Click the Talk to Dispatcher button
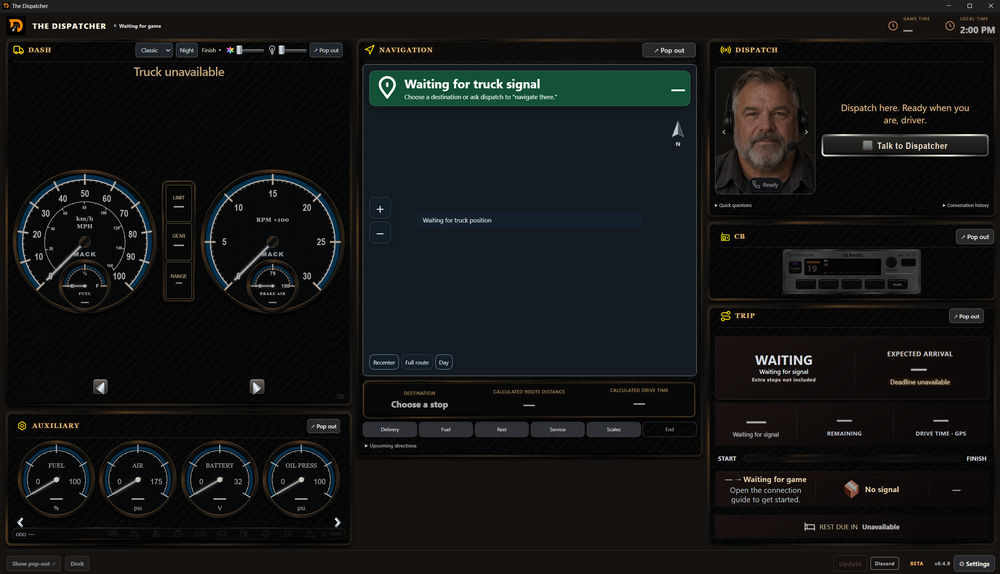 [x=905, y=145]
